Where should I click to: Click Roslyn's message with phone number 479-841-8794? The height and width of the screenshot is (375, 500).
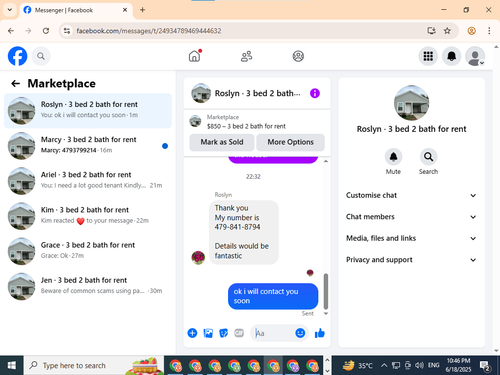[x=244, y=232]
